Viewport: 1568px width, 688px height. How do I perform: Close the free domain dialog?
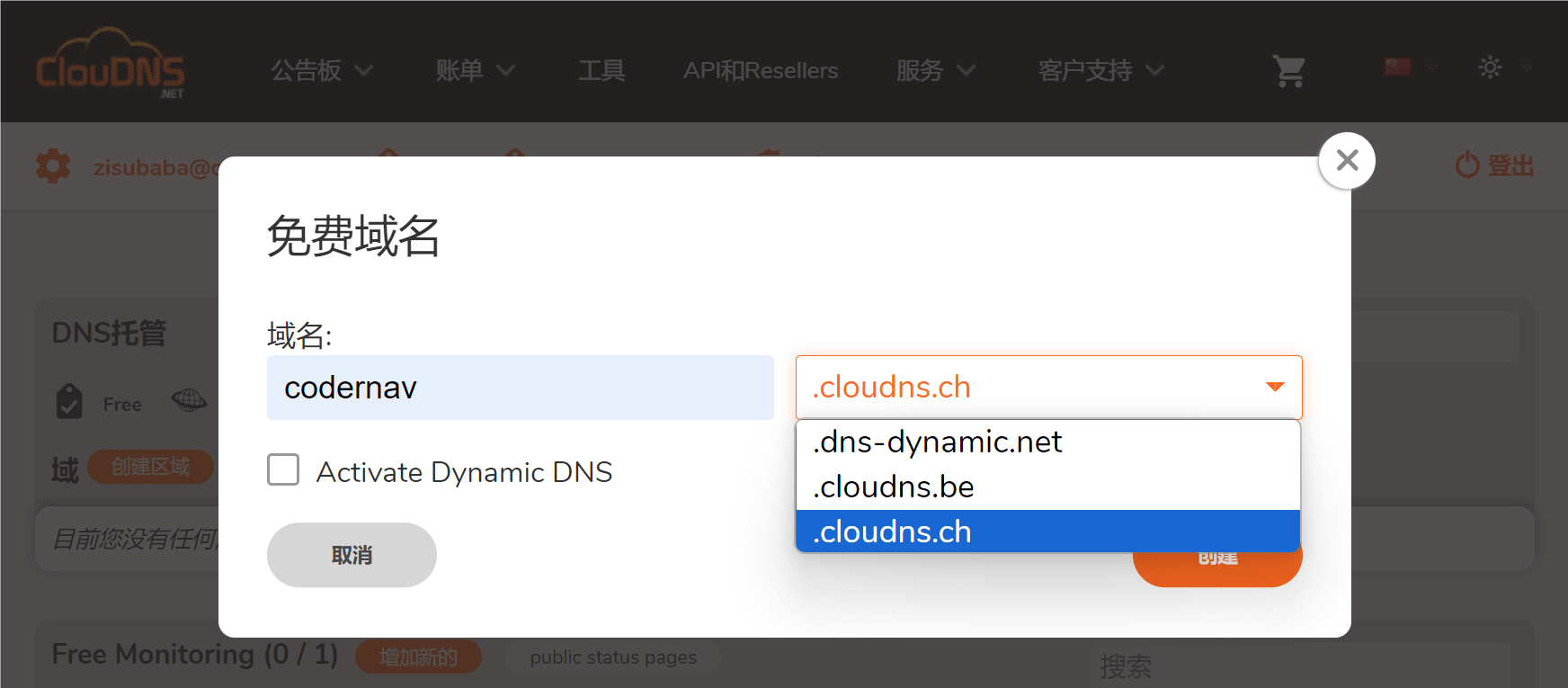click(1346, 161)
